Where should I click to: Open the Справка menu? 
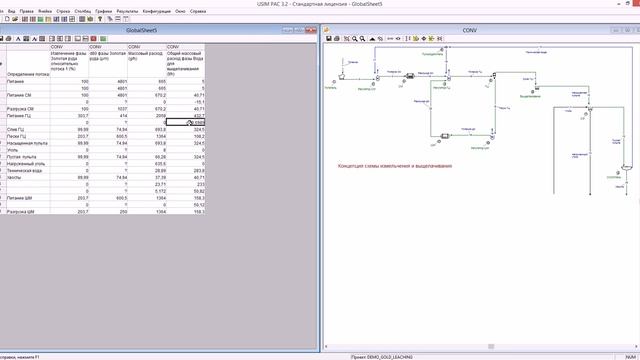point(198,11)
